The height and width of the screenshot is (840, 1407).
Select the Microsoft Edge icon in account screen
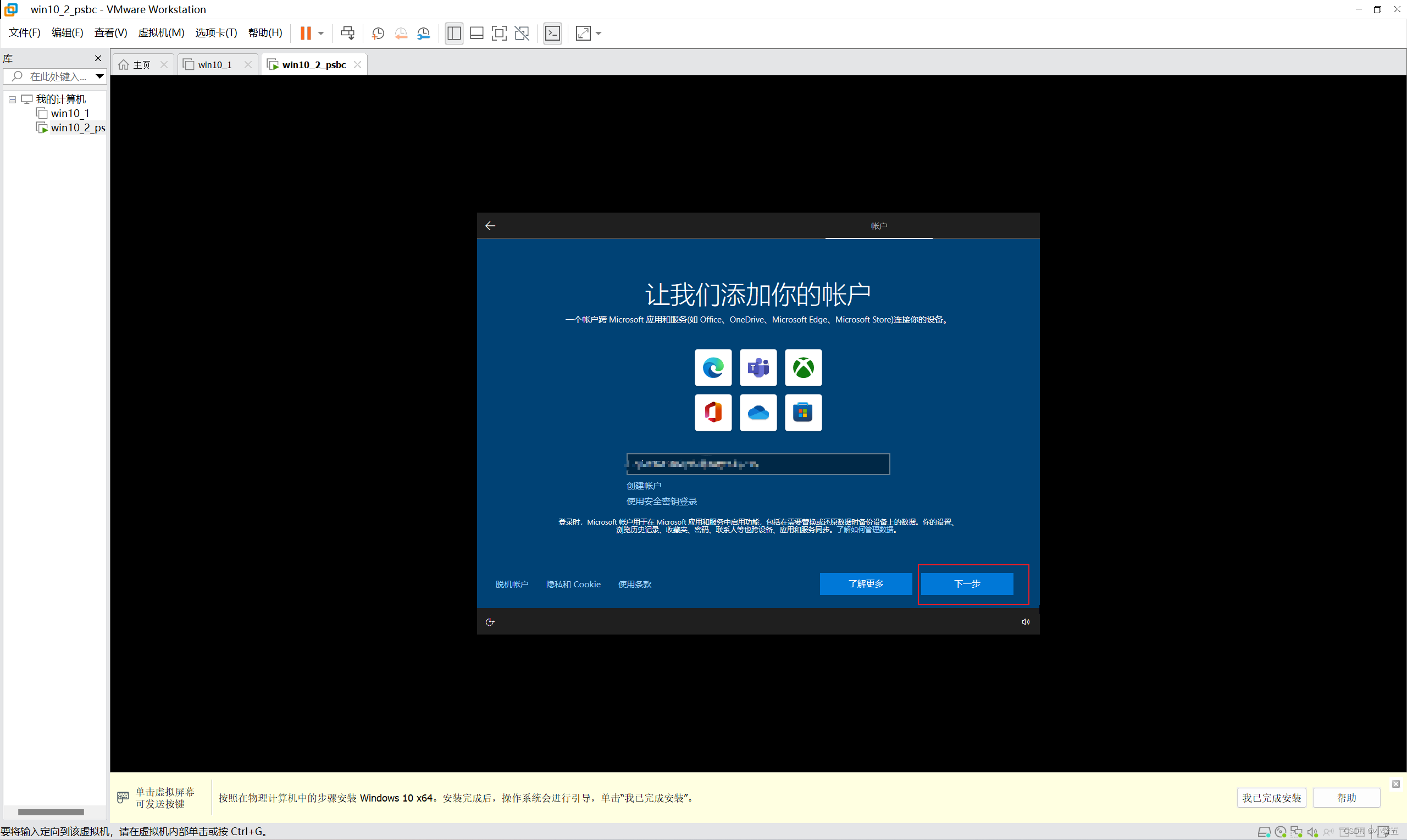[713, 368]
